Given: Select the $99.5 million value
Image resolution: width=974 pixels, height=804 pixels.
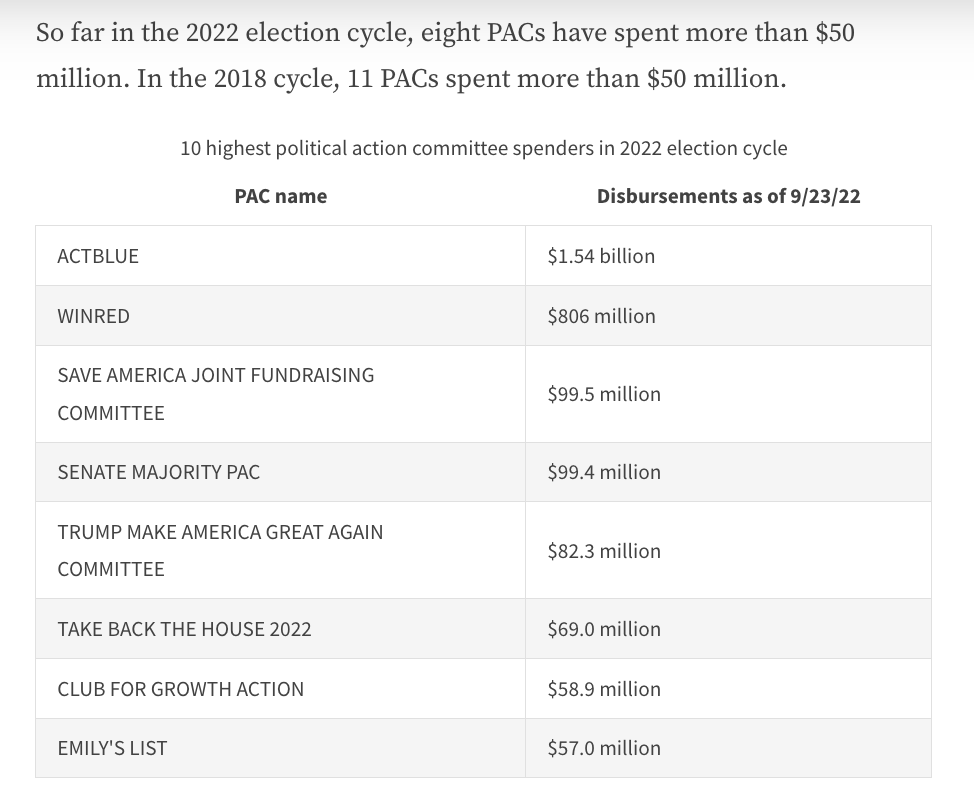Looking at the screenshot, I should (x=604, y=394).
